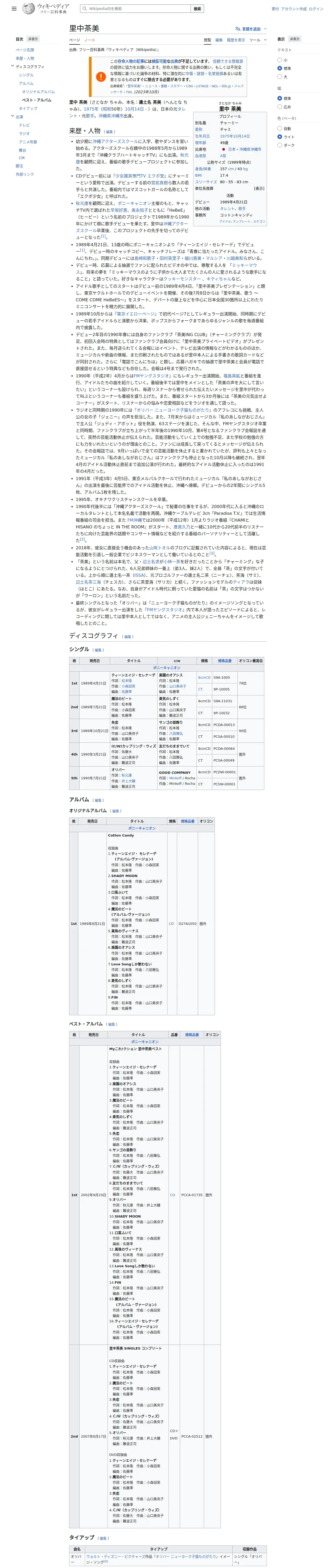
Task: Click the language translate icon
Action: point(238,28)
